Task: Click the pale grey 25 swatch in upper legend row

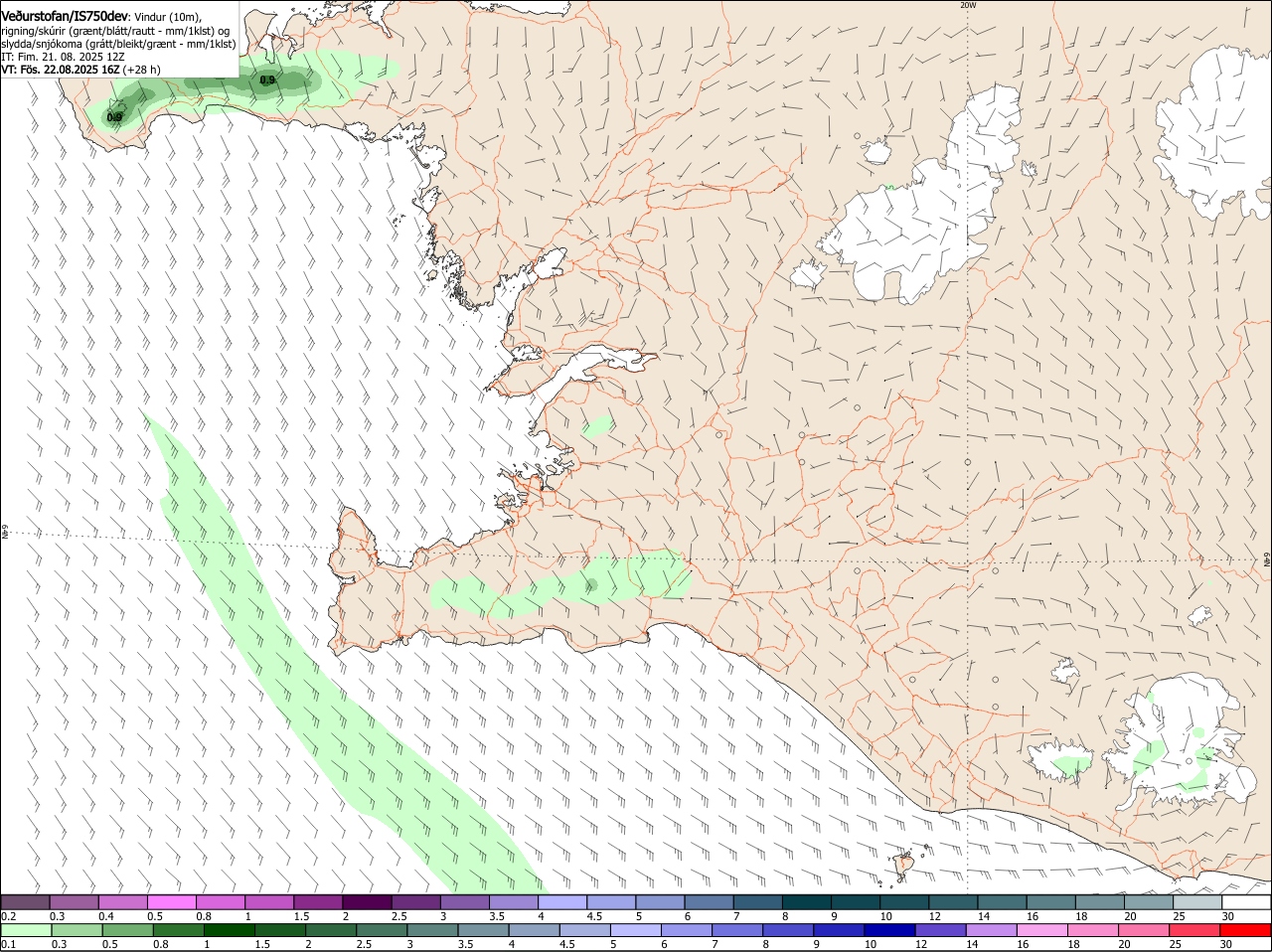Action: click(1197, 902)
